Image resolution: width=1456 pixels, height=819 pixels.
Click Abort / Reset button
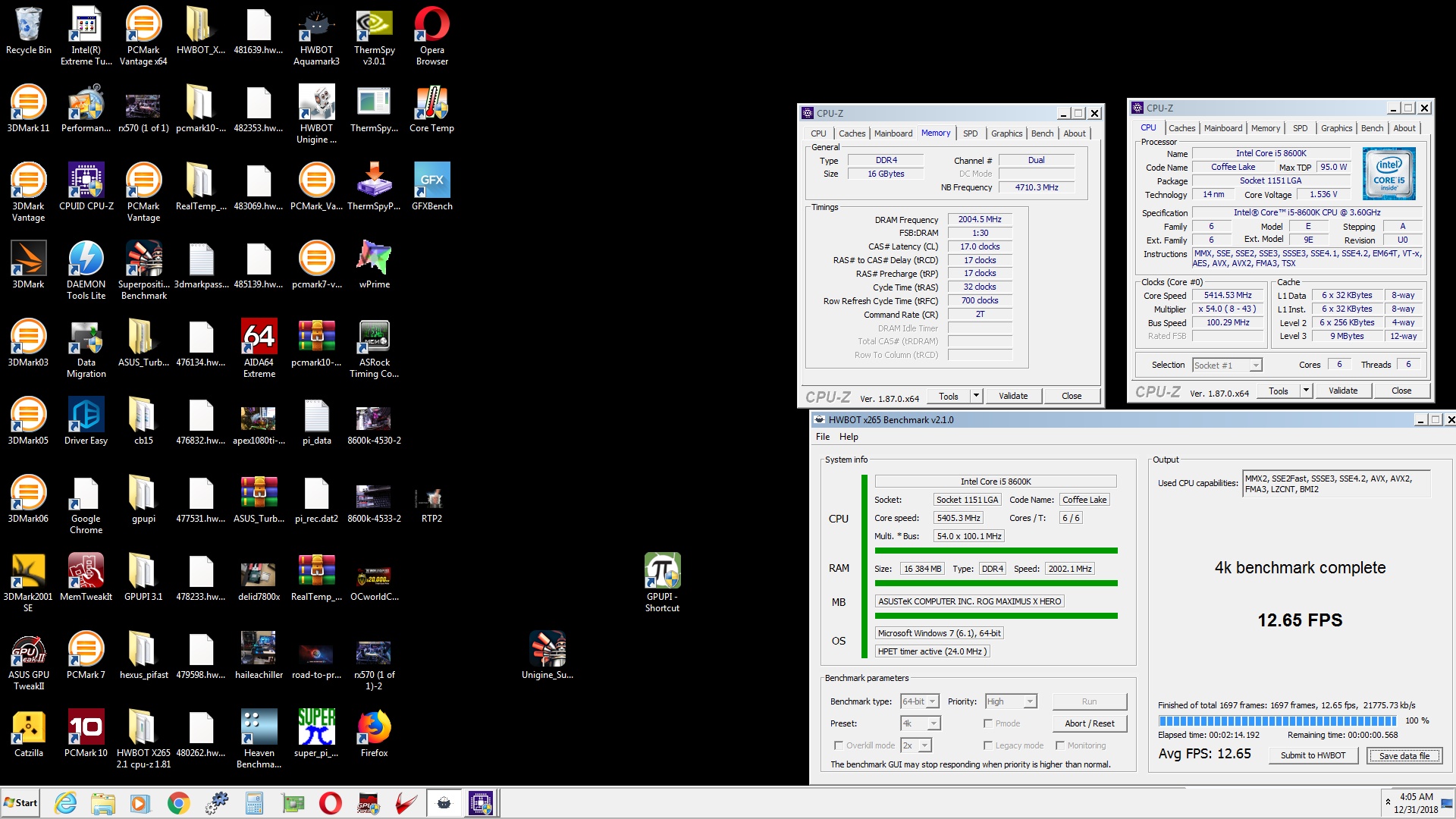tap(1090, 723)
